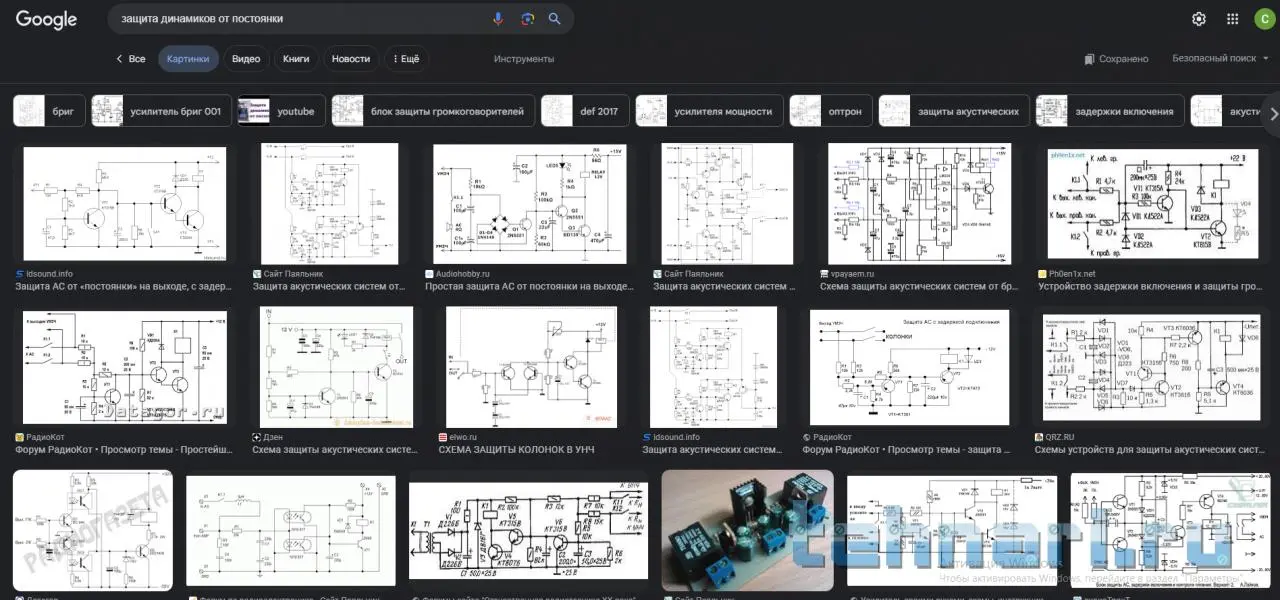Click into the search query field

pos(300,19)
